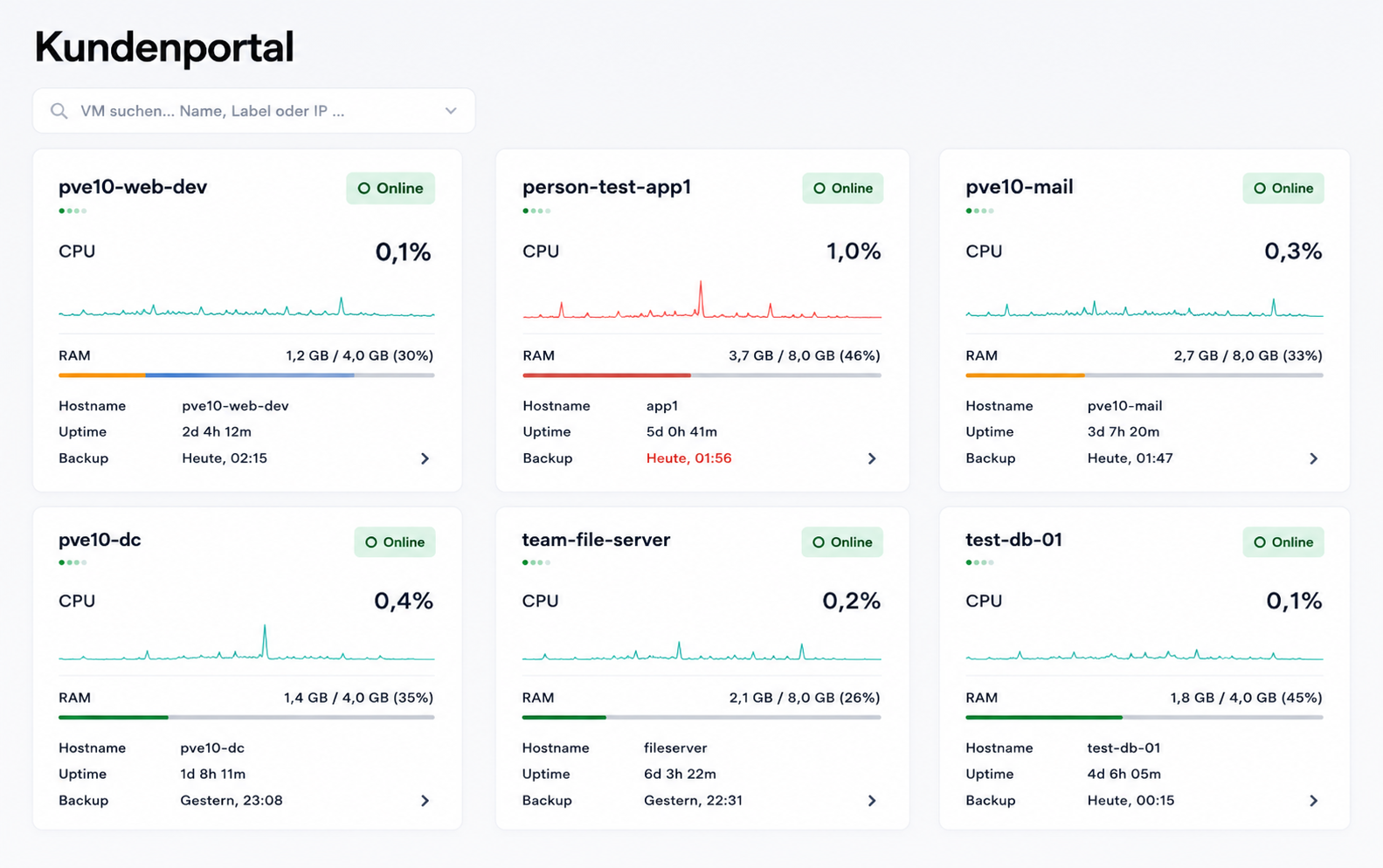Click backup time Gestern, 22:31
The width and height of the screenshot is (1383, 868).
click(693, 801)
